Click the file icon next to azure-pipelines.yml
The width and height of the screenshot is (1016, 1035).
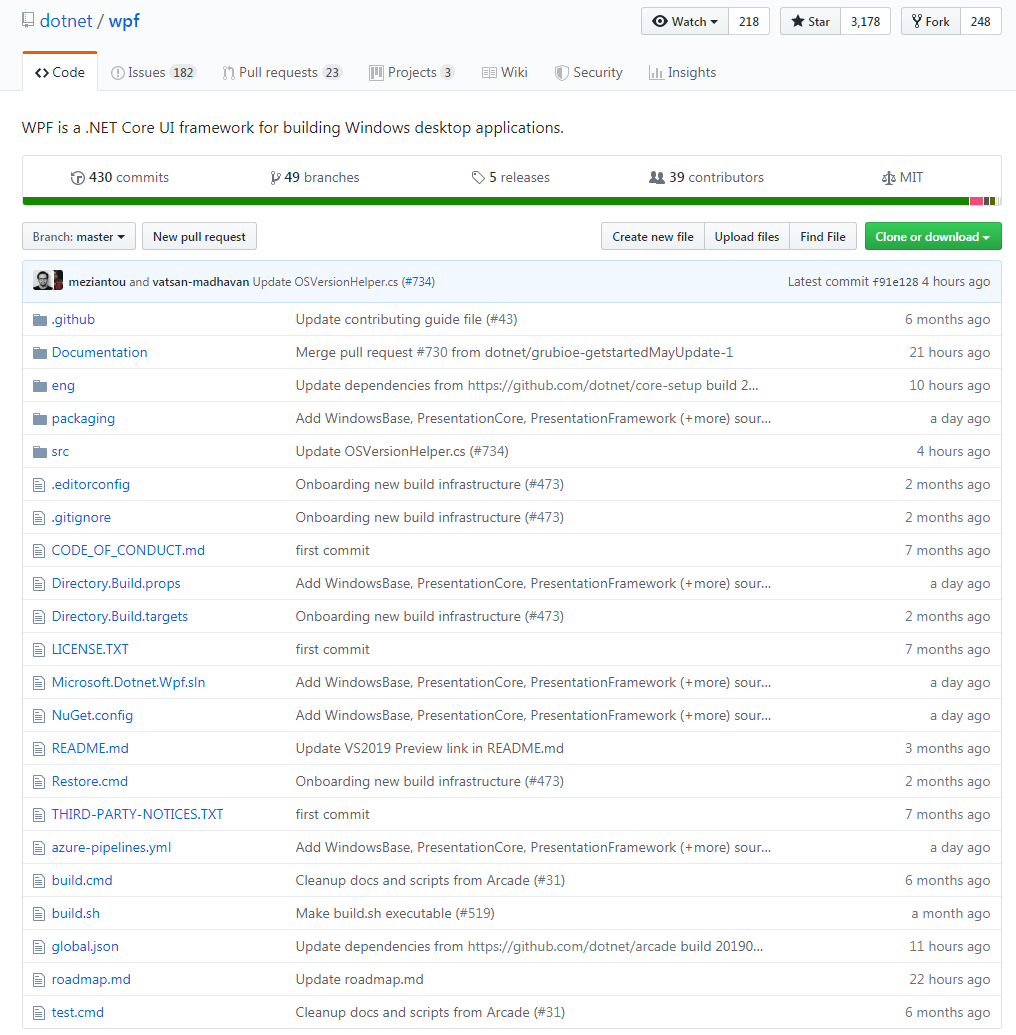(39, 848)
